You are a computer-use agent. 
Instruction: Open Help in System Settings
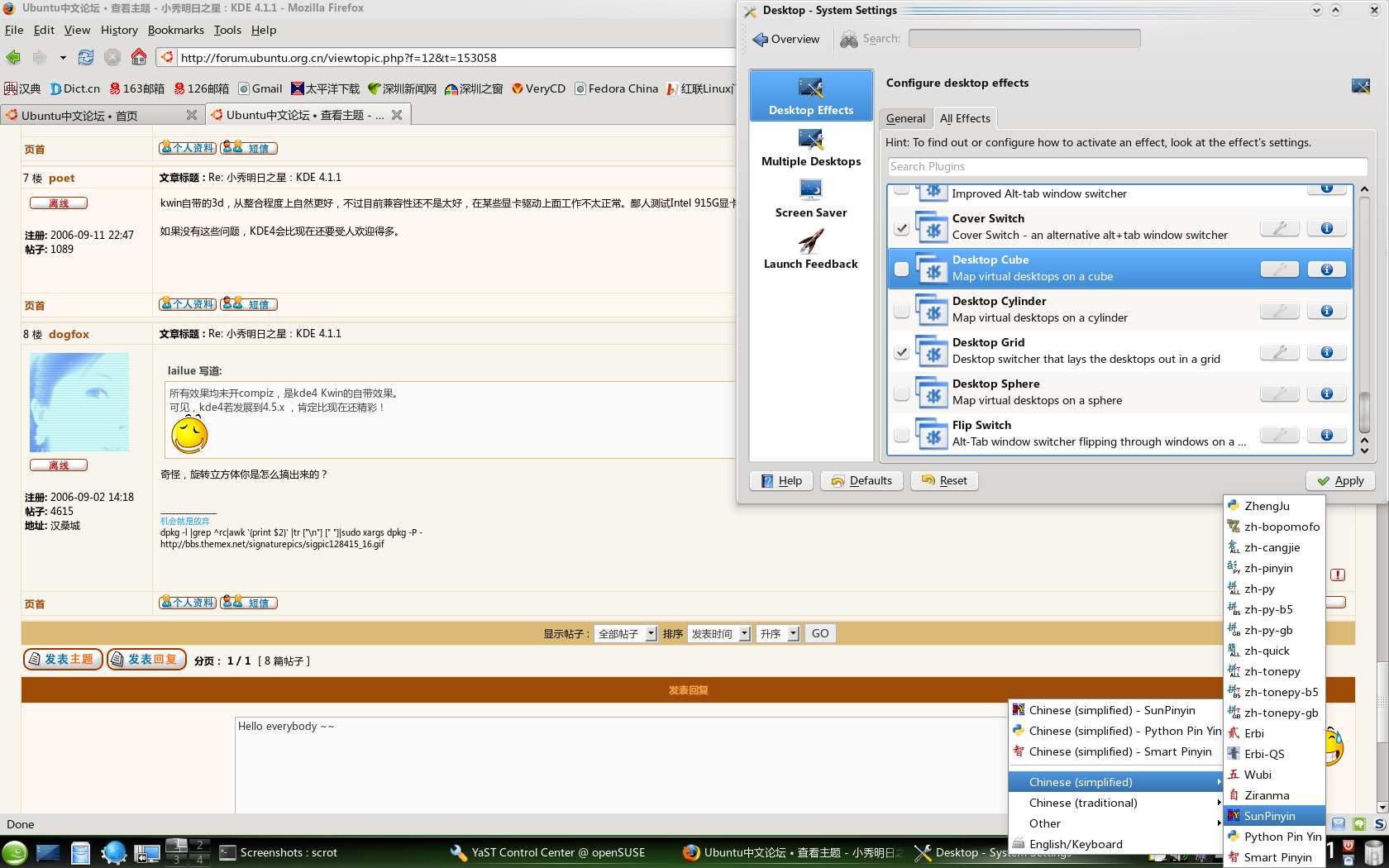pyautogui.click(x=780, y=480)
